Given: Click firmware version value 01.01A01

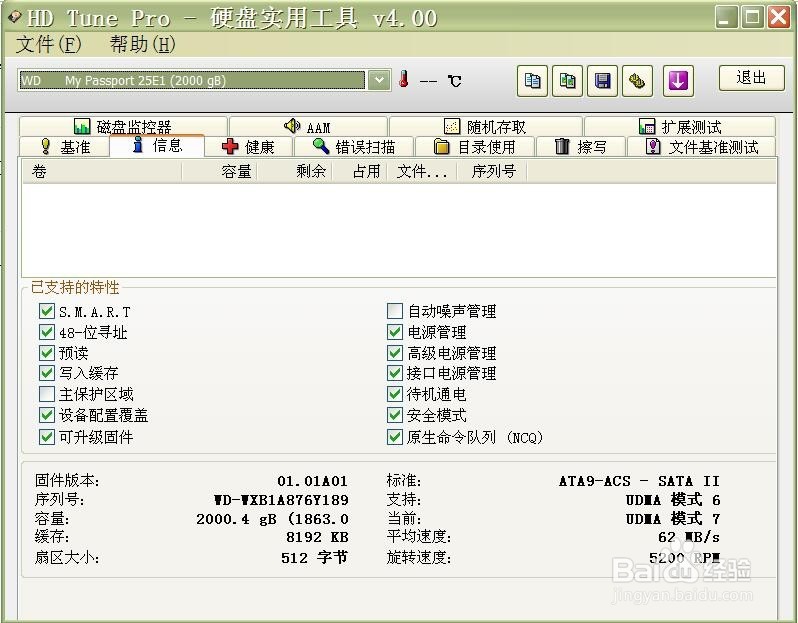Looking at the screenshot, I should (x=312, y=481).
